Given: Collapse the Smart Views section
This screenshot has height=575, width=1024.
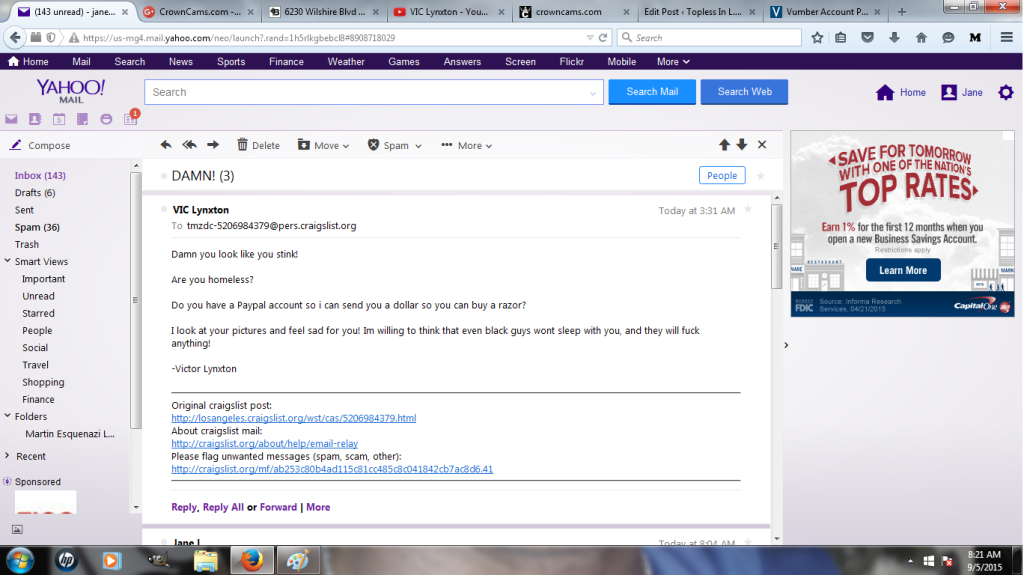Looking at the screenshot, I should pyautogui.click(x=7, y=261).
